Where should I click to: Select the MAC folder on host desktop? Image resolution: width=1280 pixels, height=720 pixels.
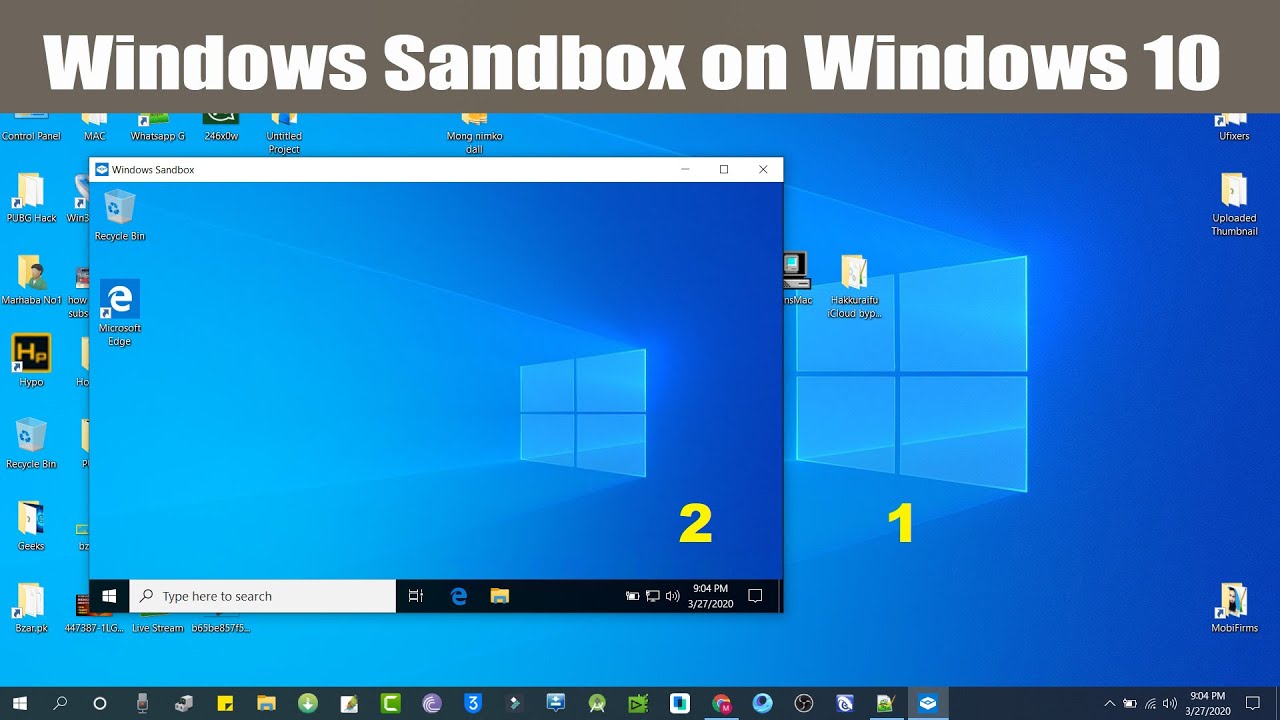(x=95, y=128)
